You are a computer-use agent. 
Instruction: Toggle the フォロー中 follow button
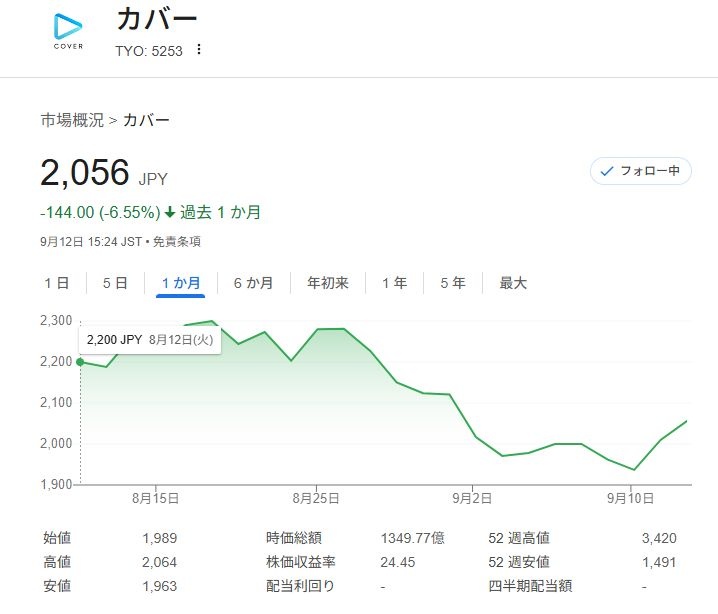pyautogui.click(x=640, y=171)
